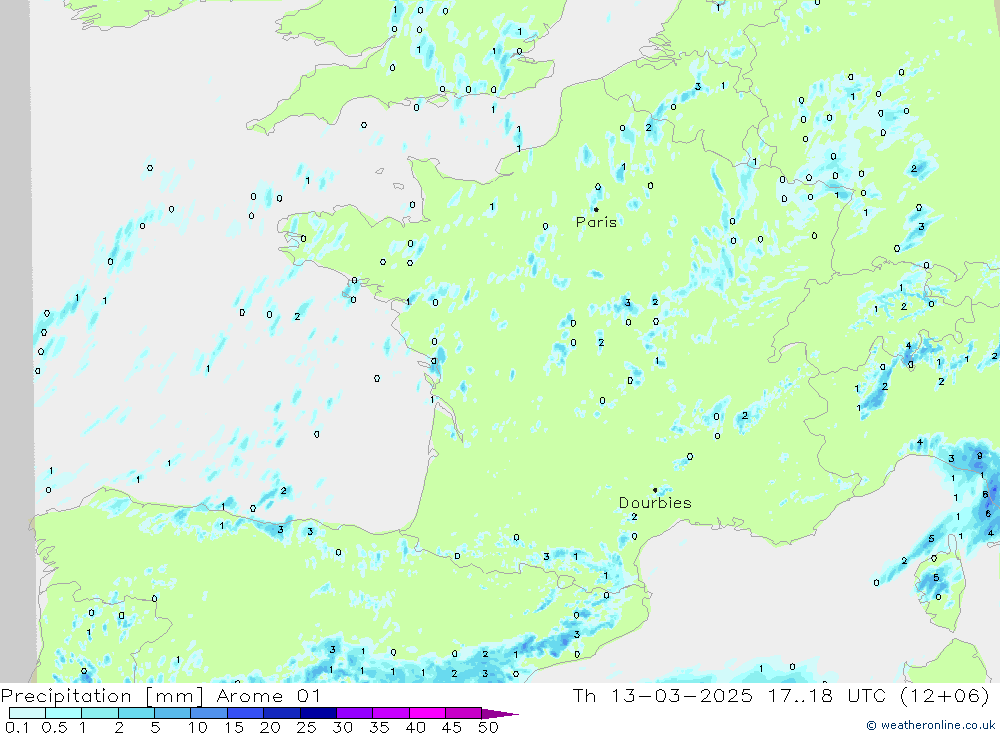Select the 15–20 mm legend swatch
This screenshot has height=733, width=1000.
click(246, 713)
